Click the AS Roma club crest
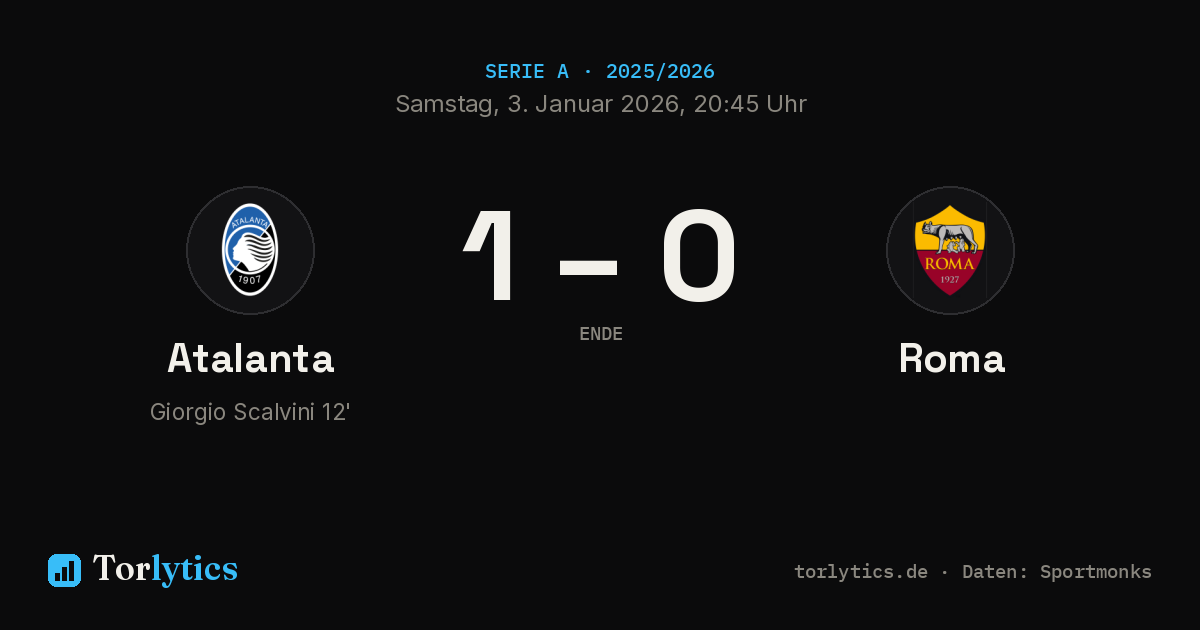Viewport: 1200px width, 630px height. (x=950, y=250)
